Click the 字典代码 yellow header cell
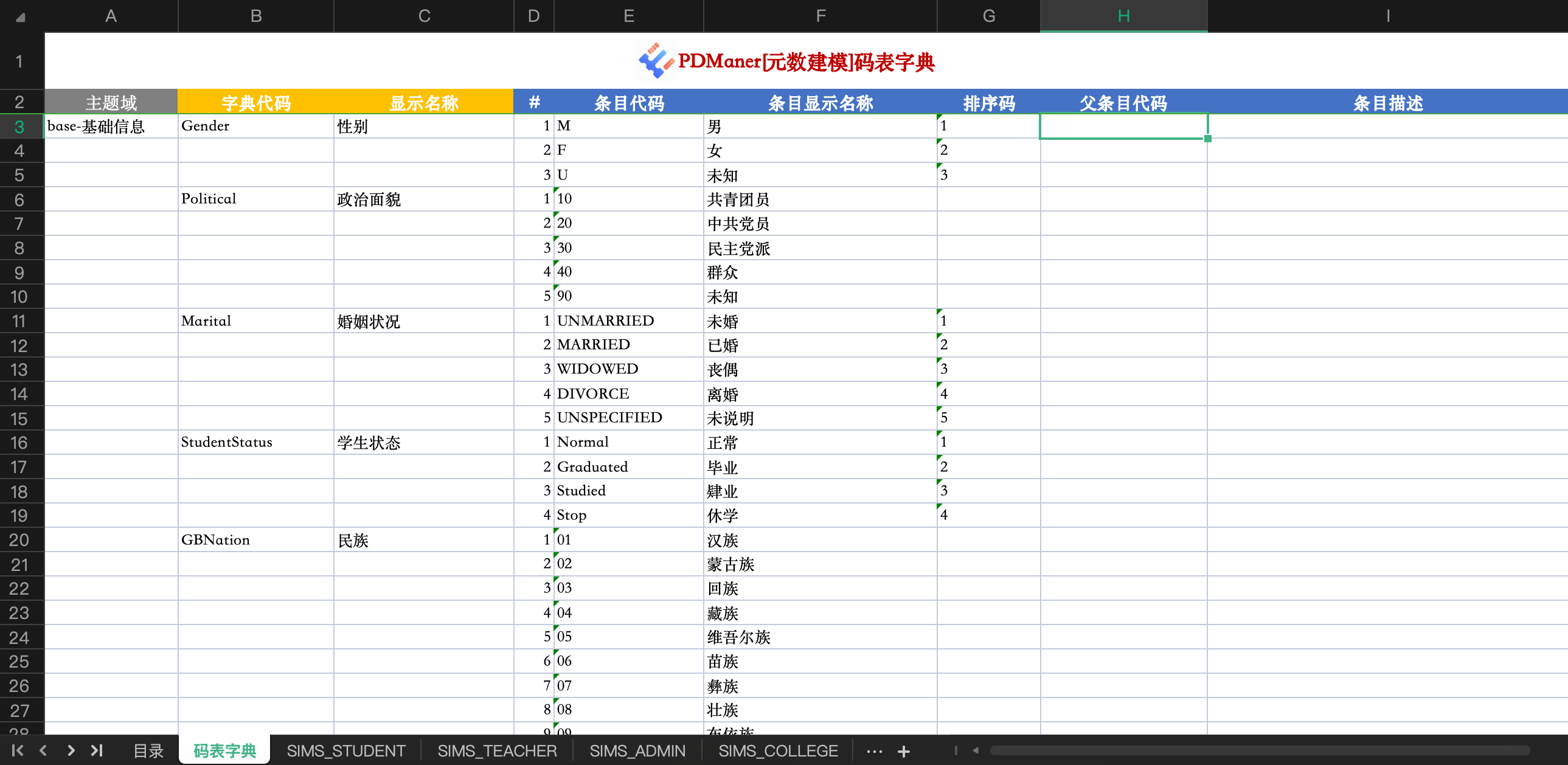This screenshot has height=765, width=1568. click(x=255, y=102)
